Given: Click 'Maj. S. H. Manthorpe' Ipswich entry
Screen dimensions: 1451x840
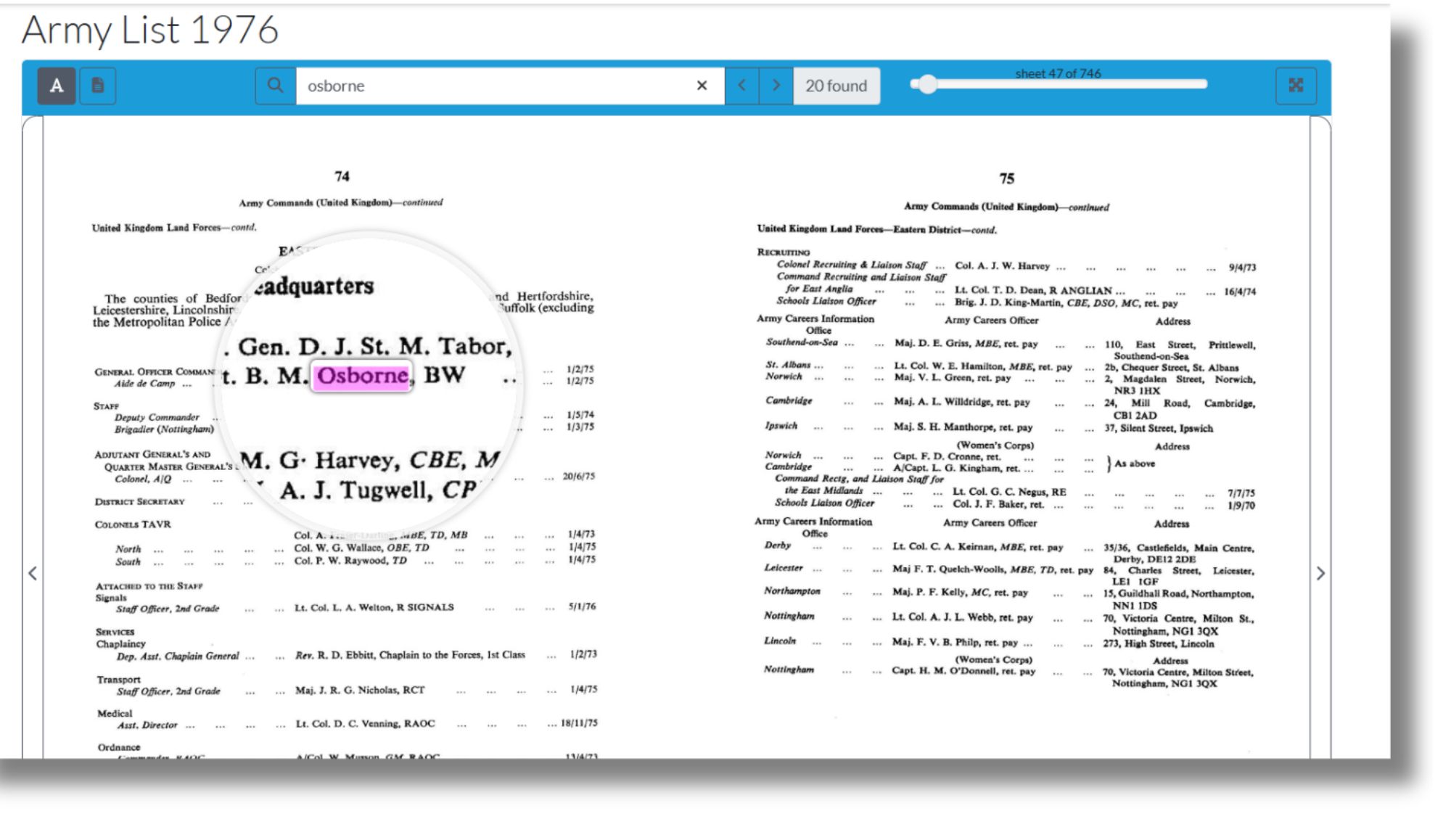Looking at the screenshot, I should point(963,427).
